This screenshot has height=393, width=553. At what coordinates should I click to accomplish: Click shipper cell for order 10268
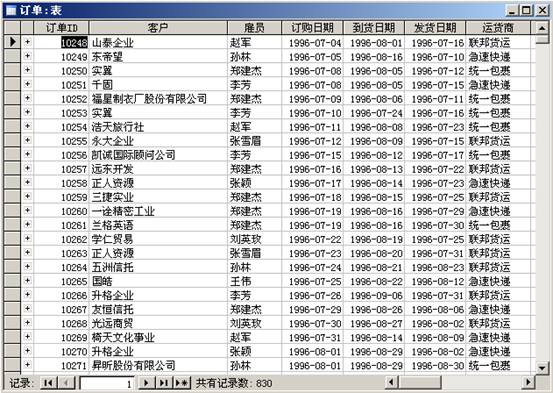tap(498, 323)
